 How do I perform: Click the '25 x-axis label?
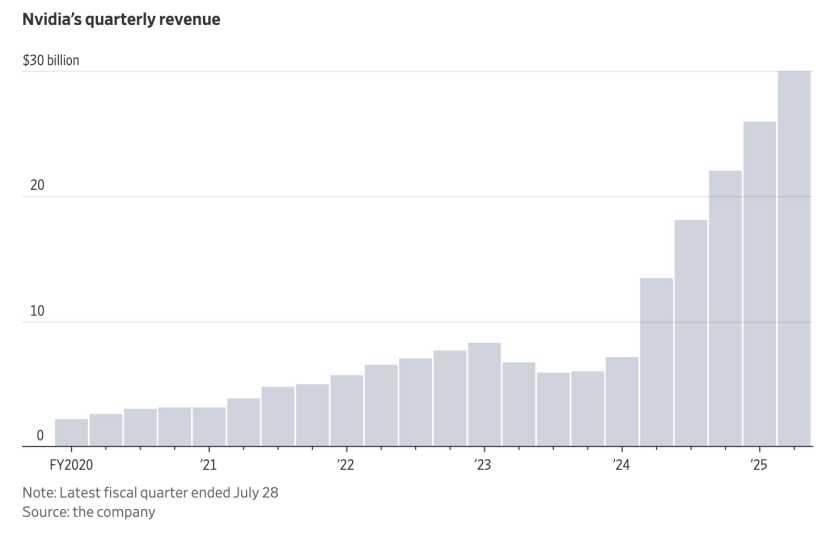(758, 465)
